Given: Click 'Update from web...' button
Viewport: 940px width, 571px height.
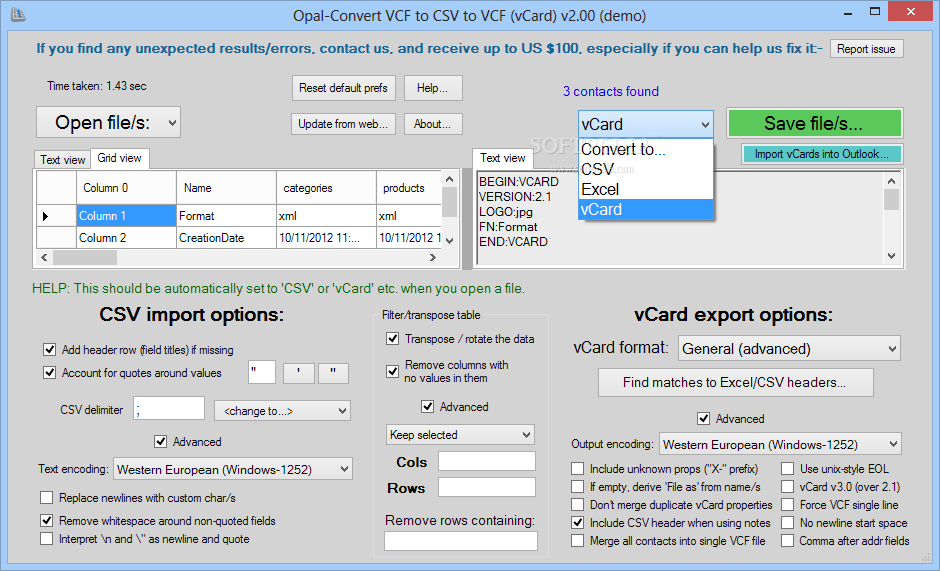Looking at the screenshot, I should pos(344,124).
